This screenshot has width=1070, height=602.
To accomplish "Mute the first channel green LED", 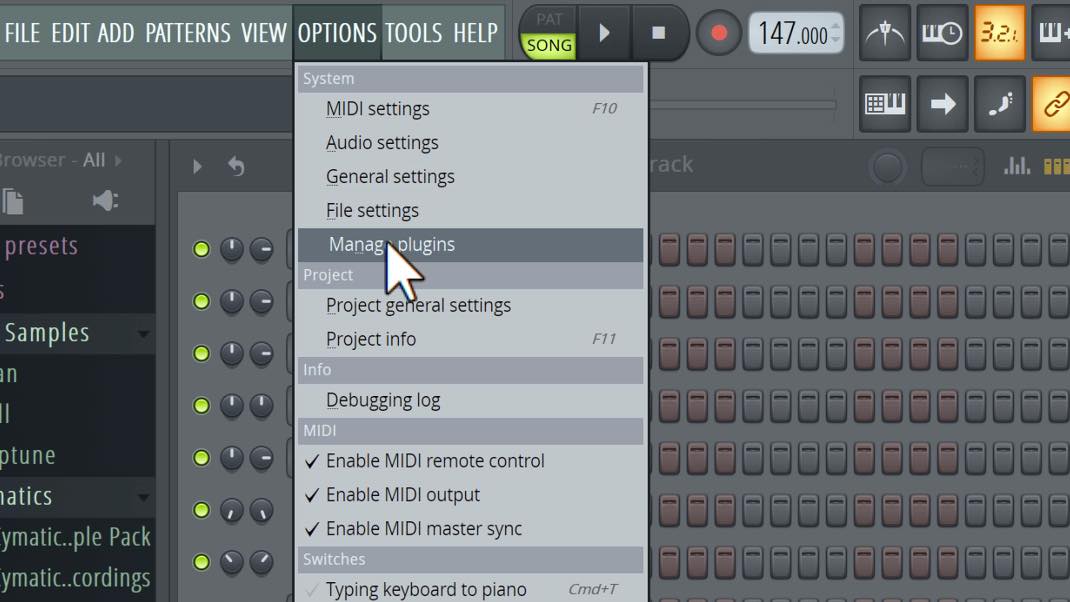I will (x=201, y=249).
